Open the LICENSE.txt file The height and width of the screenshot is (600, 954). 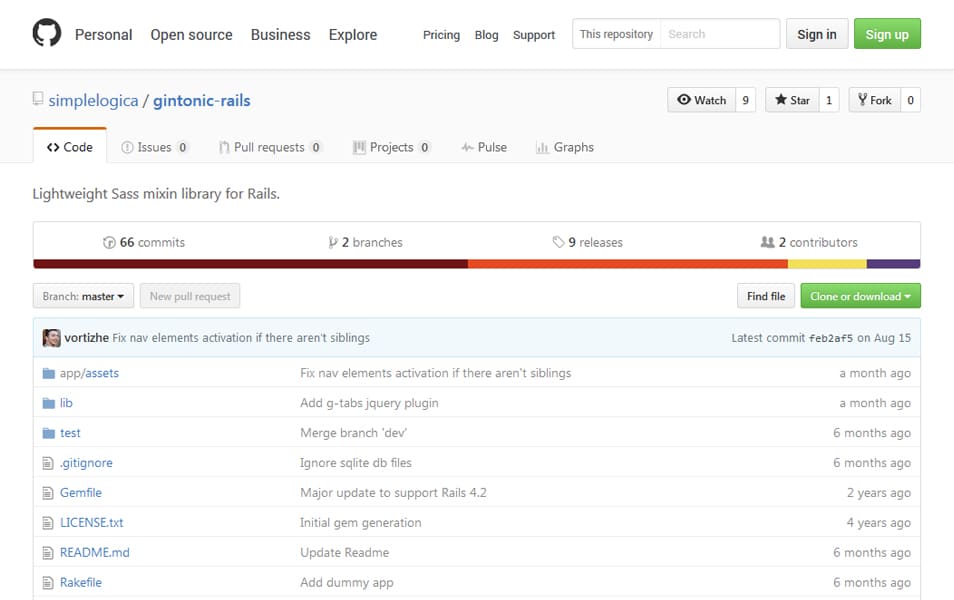[91, 523]
